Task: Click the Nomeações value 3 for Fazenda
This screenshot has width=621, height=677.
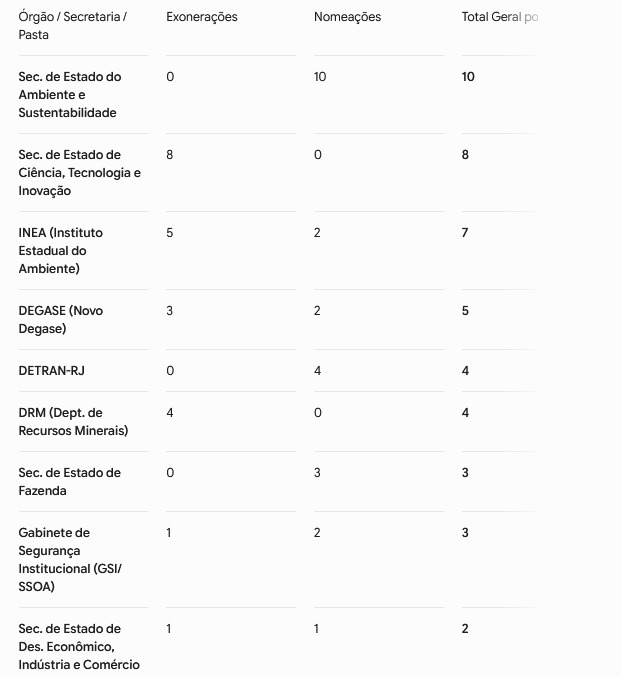Action: point(317,472)
